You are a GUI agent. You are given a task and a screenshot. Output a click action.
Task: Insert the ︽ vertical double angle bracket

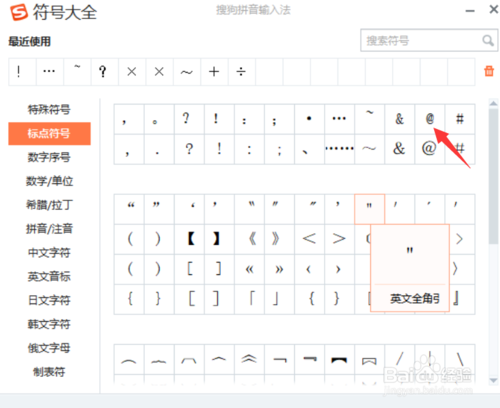point(249,359)
